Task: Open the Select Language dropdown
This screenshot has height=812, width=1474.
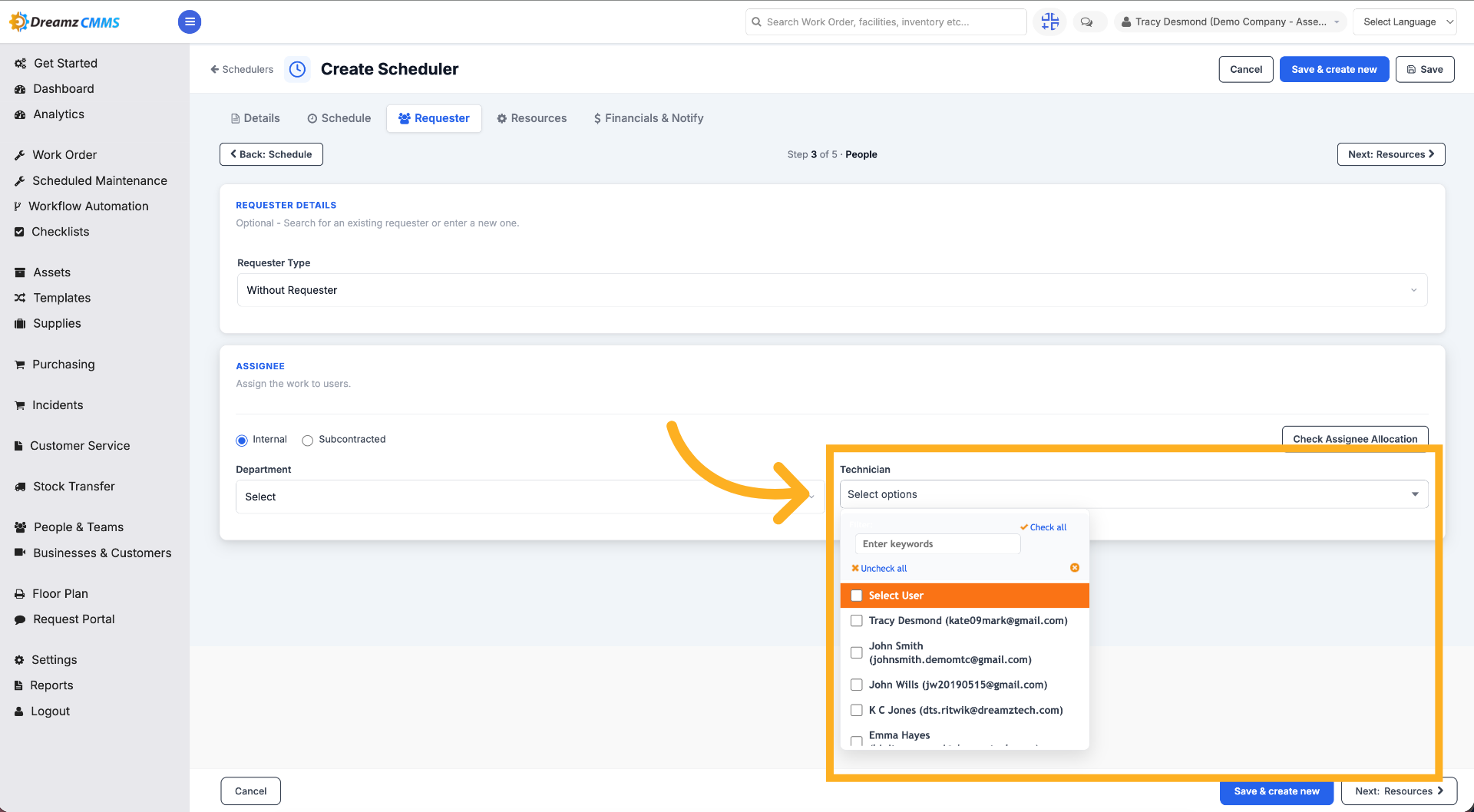Action: coord(1405,21)
